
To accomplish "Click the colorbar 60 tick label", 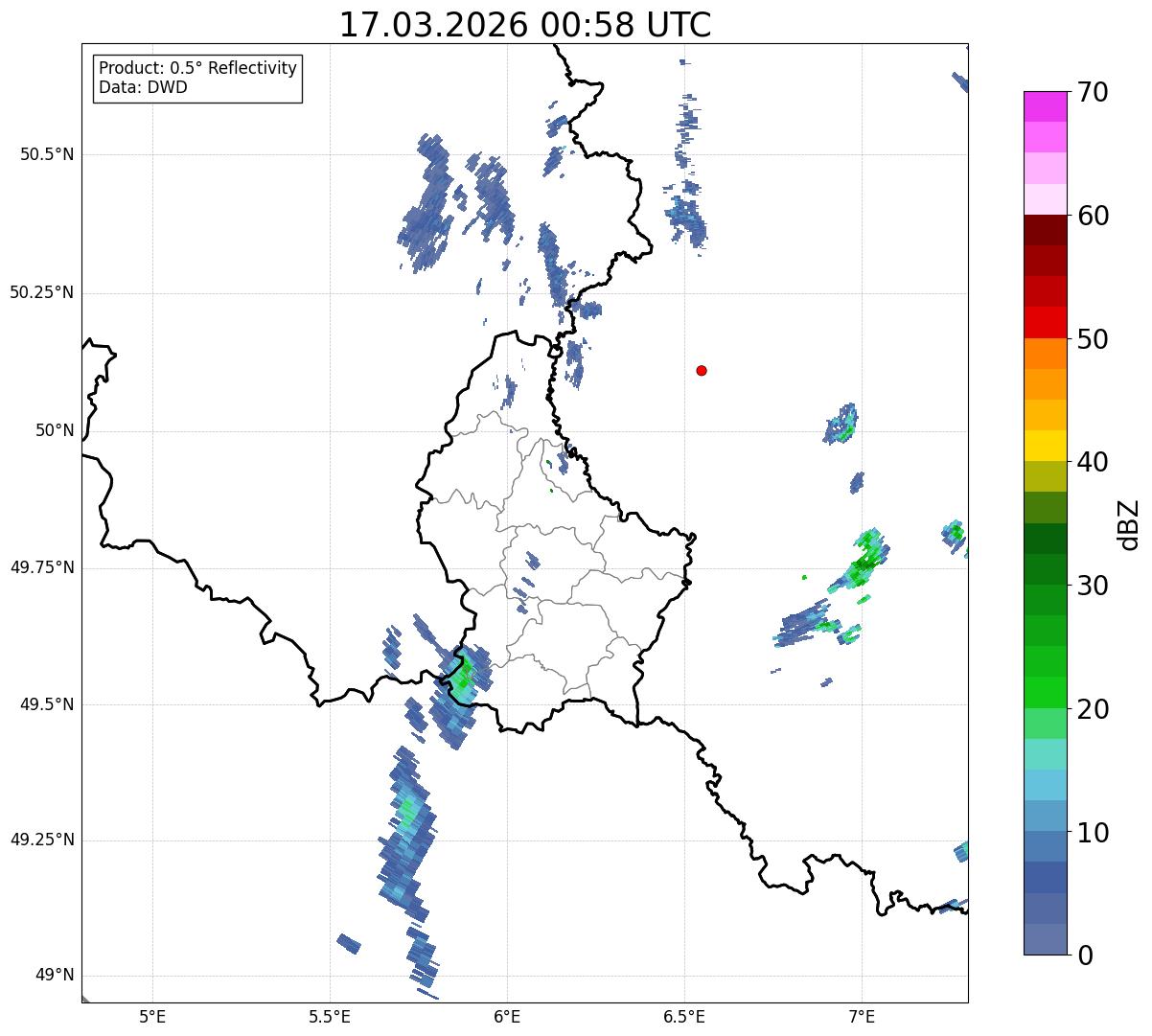I will point(1092,216).
